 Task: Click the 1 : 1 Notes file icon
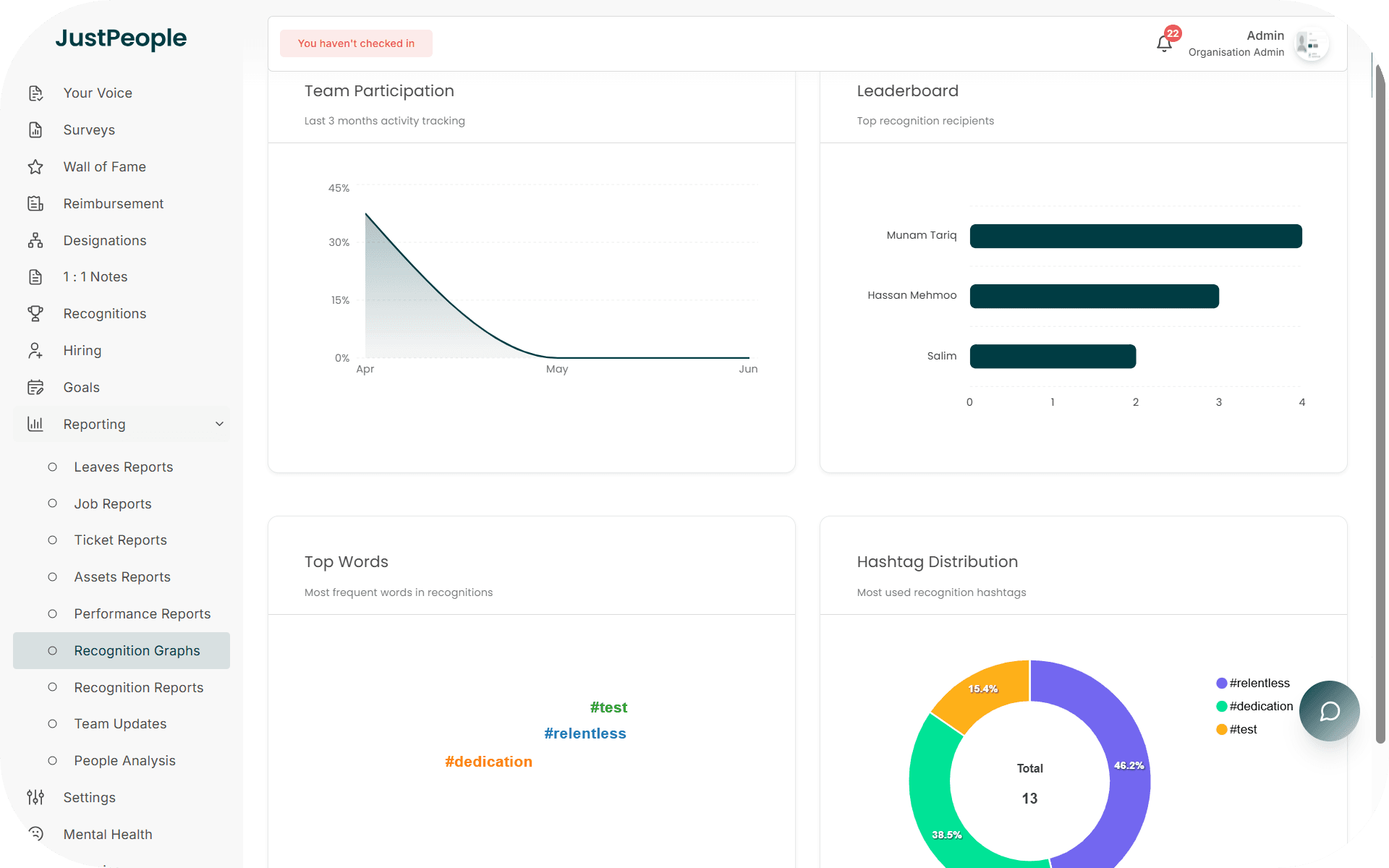point(35,277)
